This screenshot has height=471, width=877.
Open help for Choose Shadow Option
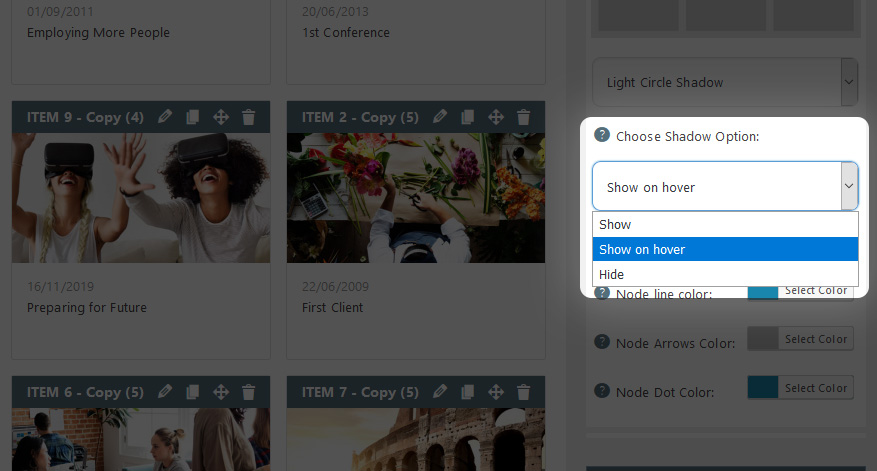coord(602,135)
